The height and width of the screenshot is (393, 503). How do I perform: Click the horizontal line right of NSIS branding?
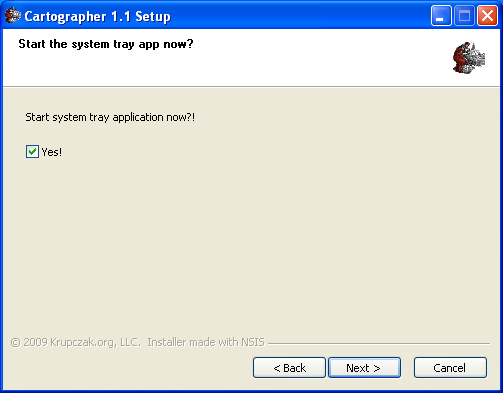379,343
